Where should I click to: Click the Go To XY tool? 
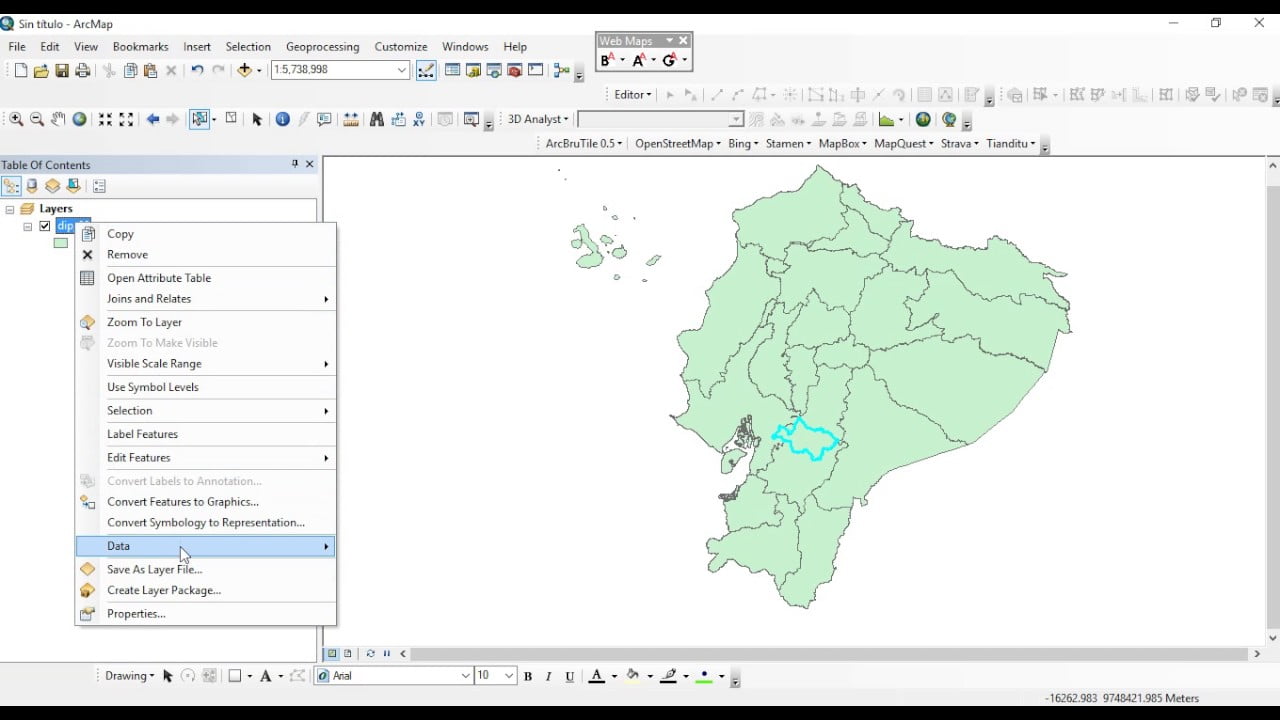pos(419,119)
